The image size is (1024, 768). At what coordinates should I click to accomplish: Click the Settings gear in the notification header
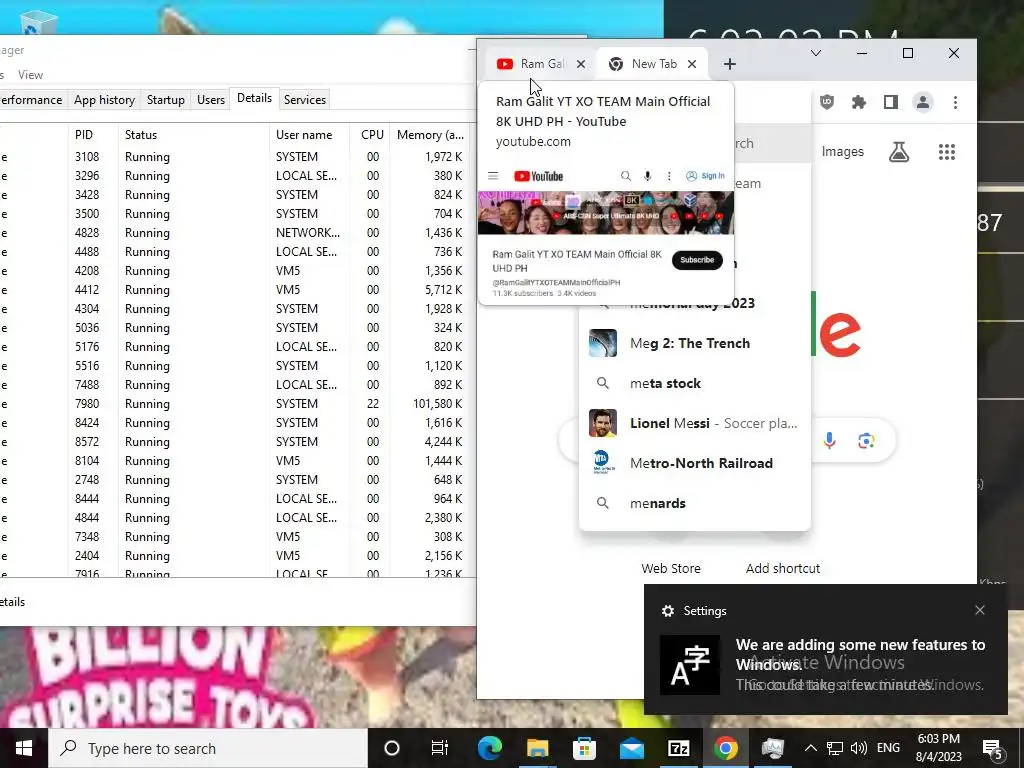pyautogui.click(x=667, y=611)
